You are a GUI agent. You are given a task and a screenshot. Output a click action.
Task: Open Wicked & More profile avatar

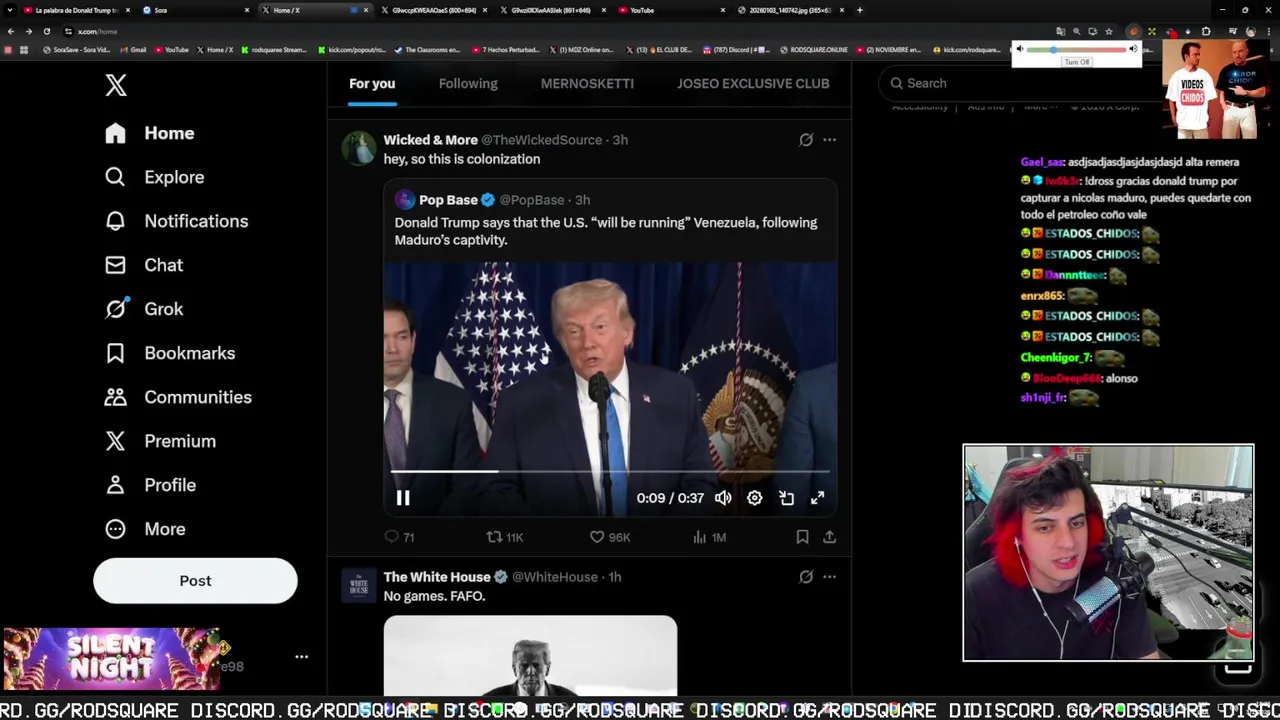tap(358, 148)
